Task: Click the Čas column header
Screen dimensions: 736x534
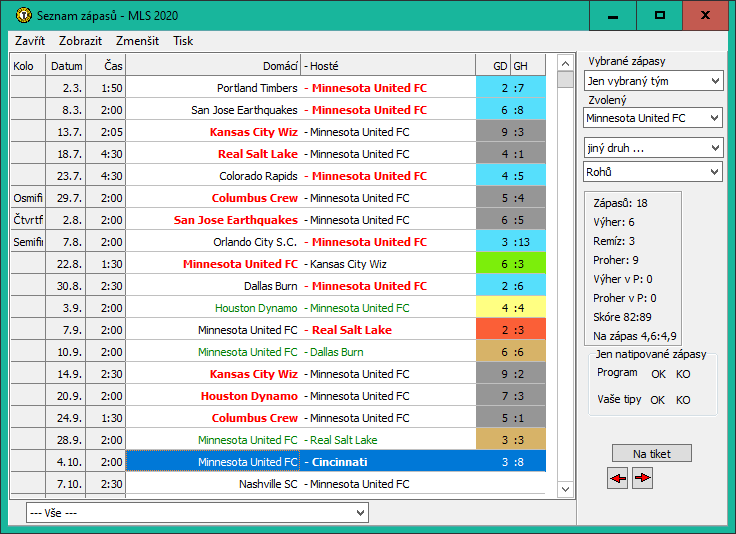Action: (x=106, y=66)
